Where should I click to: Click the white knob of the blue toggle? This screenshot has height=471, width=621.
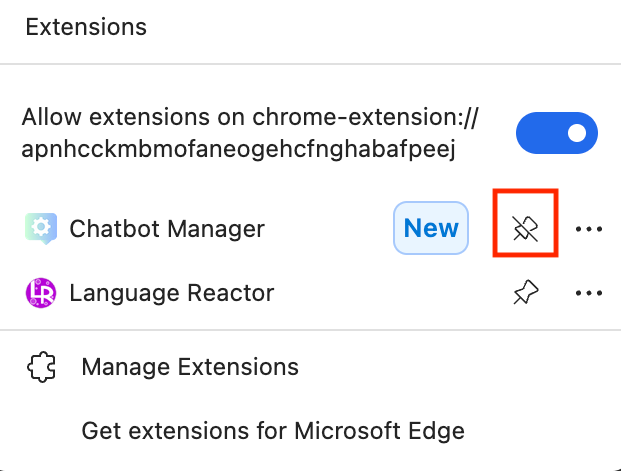click(576, 133)
